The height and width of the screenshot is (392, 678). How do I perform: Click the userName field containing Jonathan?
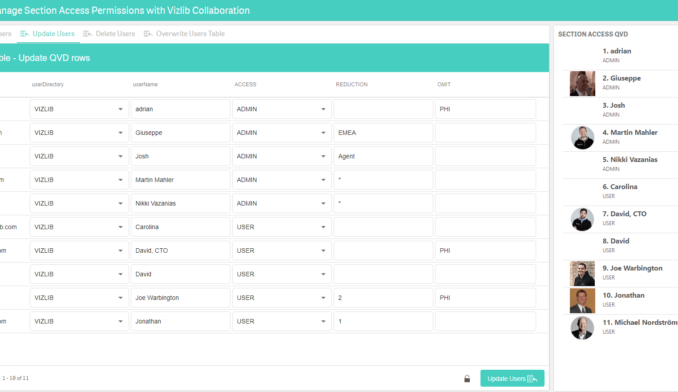pyautogui.click(x=180, y=321)
